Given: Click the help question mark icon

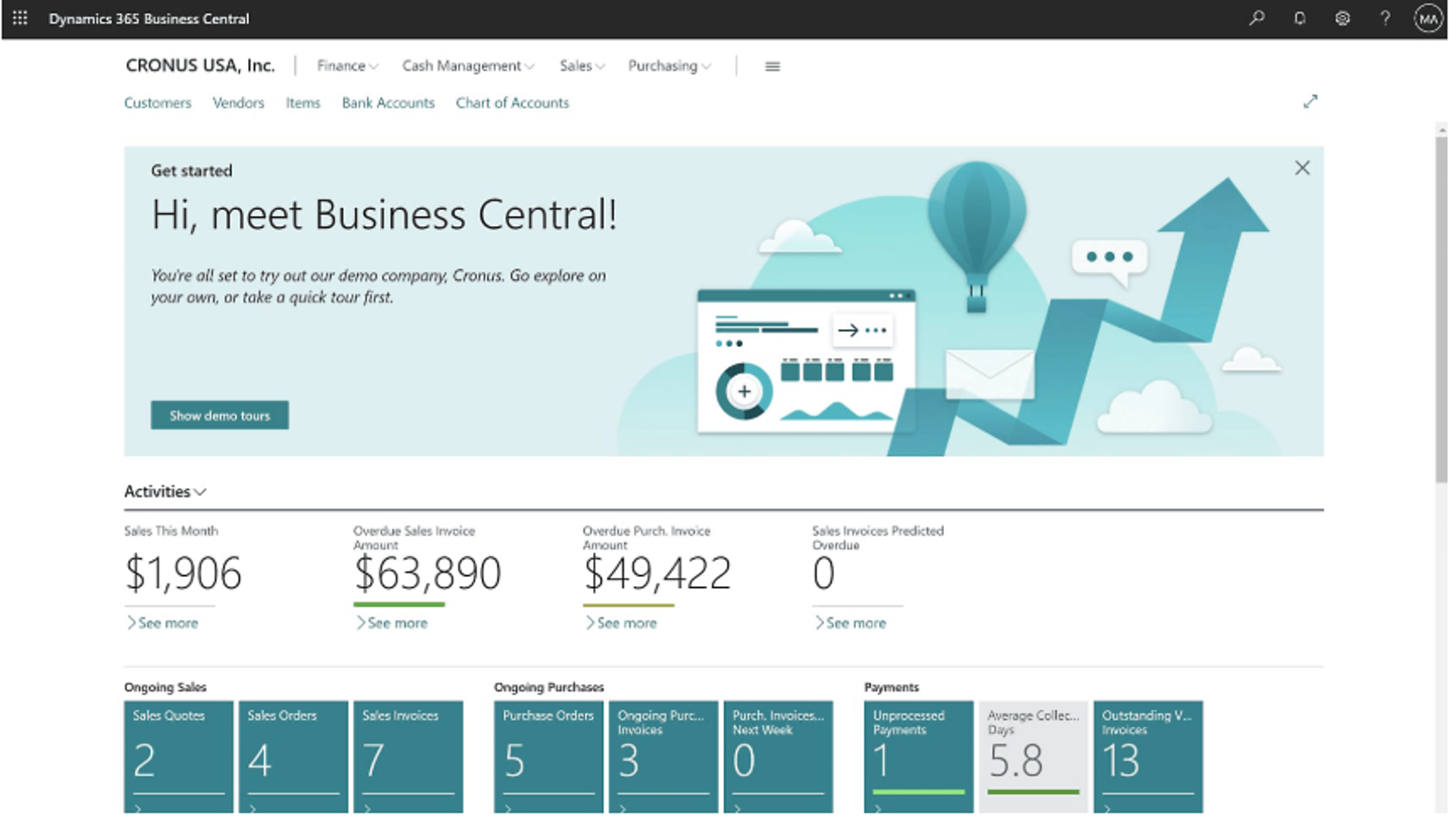Looking at the screenshot, I should [x=1385, y=18].
